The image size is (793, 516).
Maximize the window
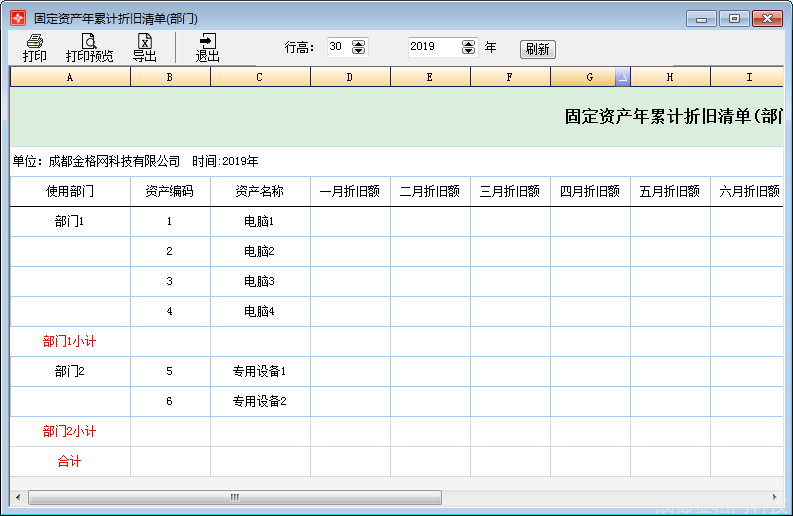[x=735, y=18]
